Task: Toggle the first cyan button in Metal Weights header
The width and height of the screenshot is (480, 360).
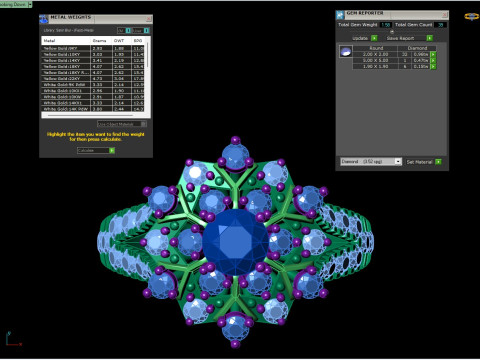Action: pos(128,30)
